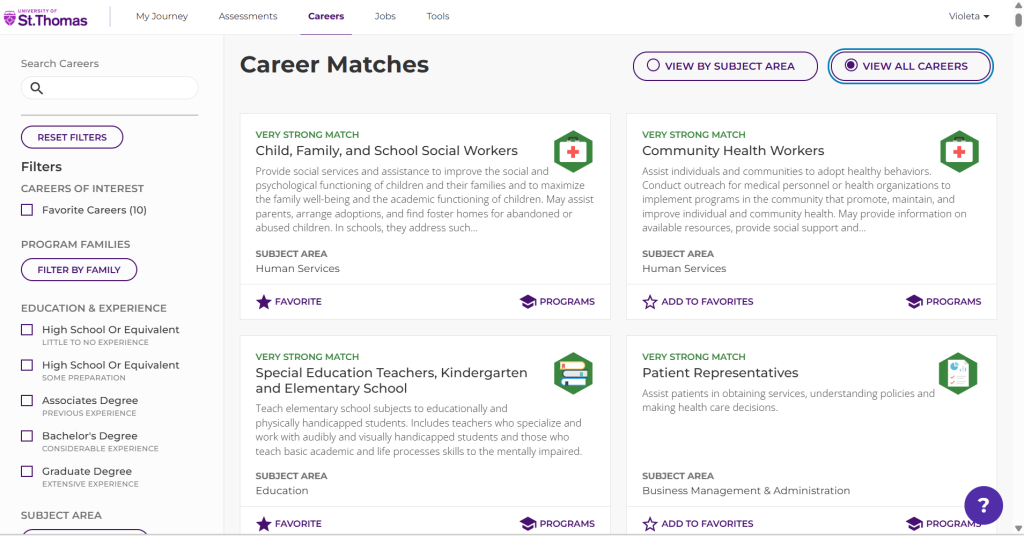The height and width of the screenshot is (536, 1024).
Task: Click star to add Community Health Workers to favorites
Action: [650, 302]
